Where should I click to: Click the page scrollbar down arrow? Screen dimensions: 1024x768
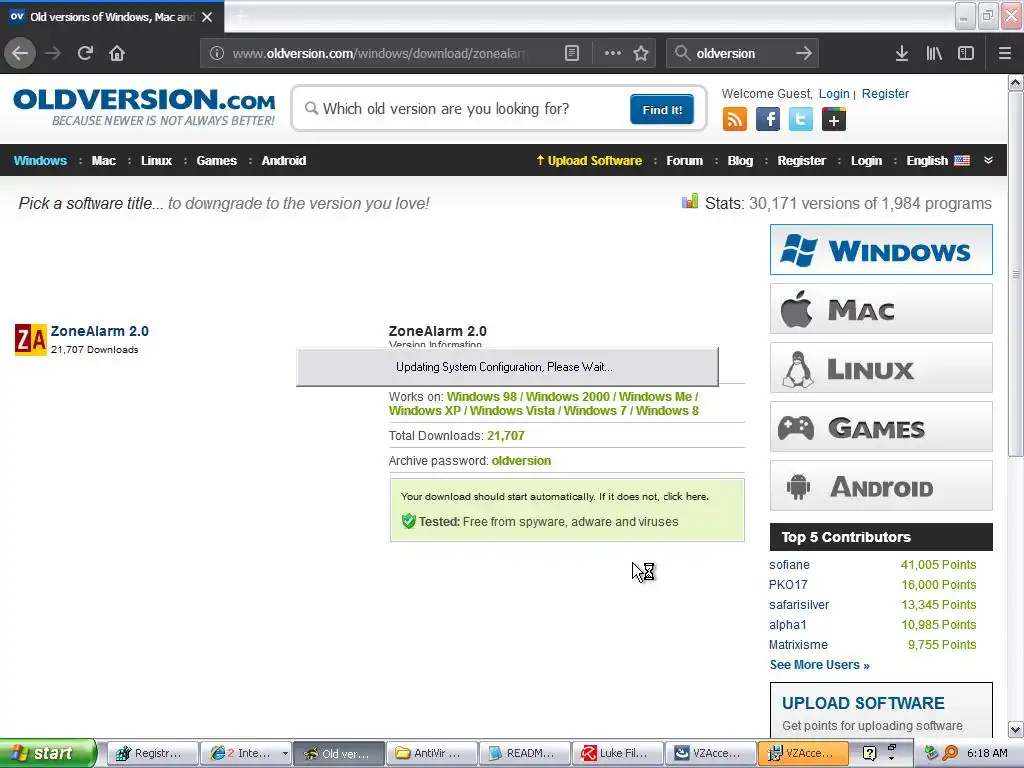pyautogui.click(x=1016, y=729)
